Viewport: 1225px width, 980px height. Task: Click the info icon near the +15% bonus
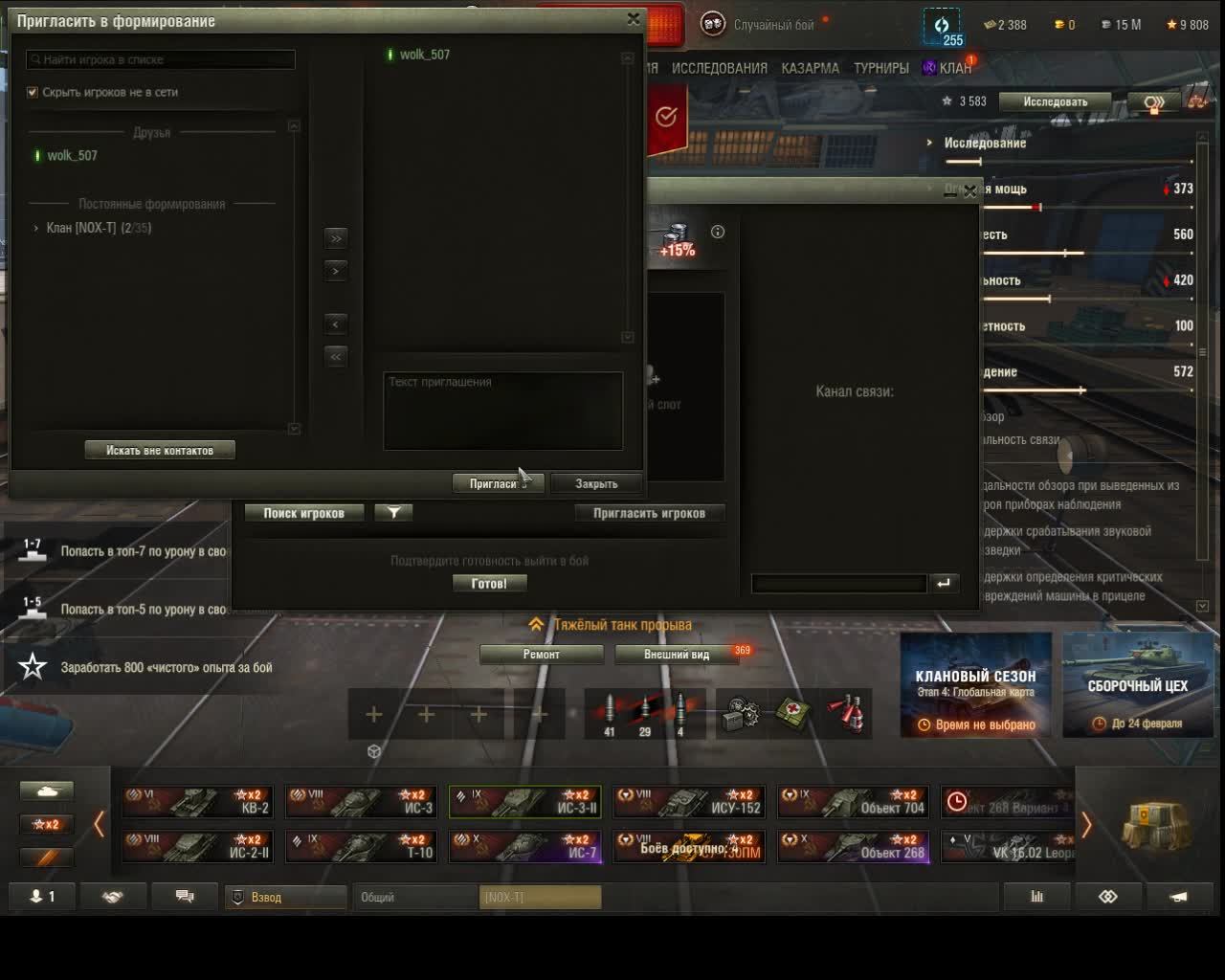pyautogui.click(x=718, y=232)
